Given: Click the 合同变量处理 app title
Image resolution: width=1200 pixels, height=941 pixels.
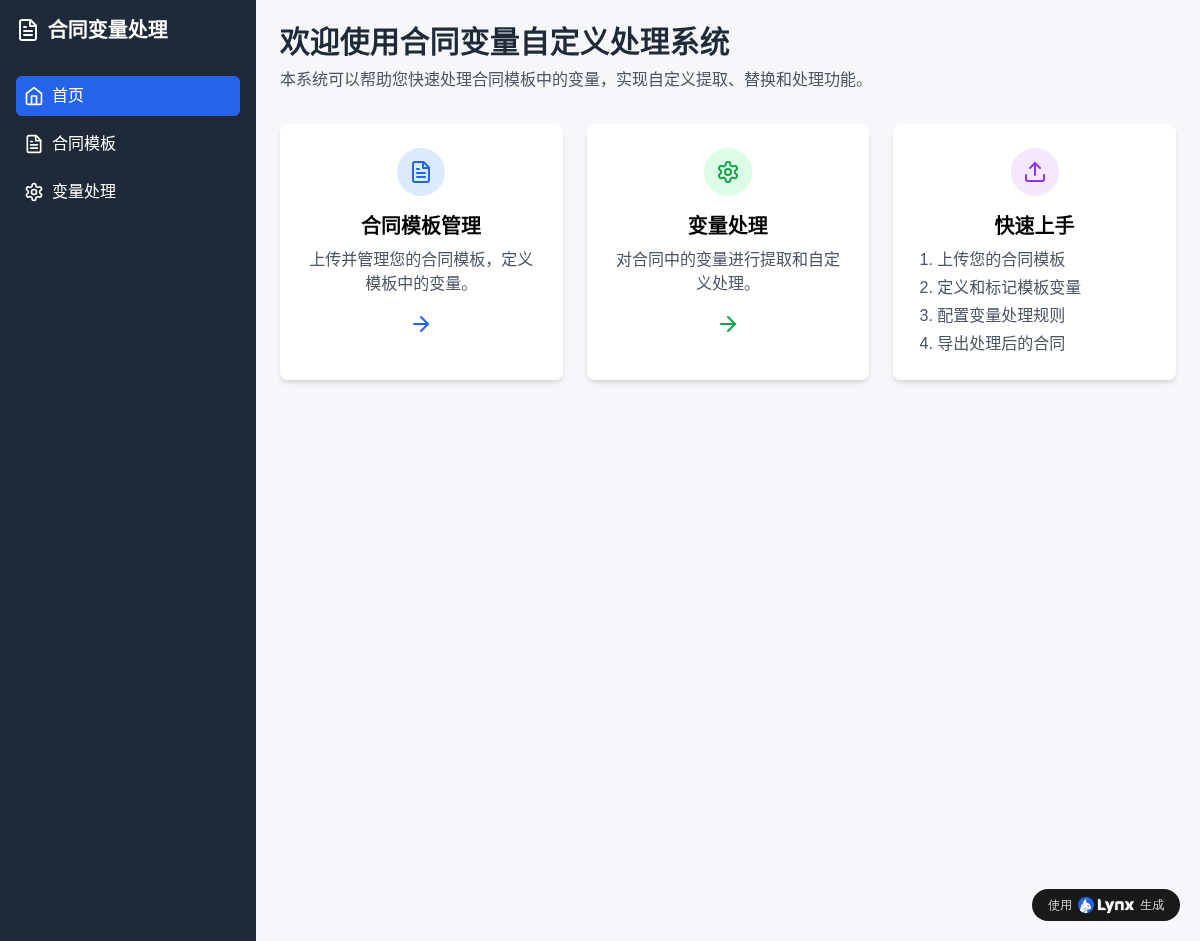Looking at the screenshot, I should [x=108, y=30].
